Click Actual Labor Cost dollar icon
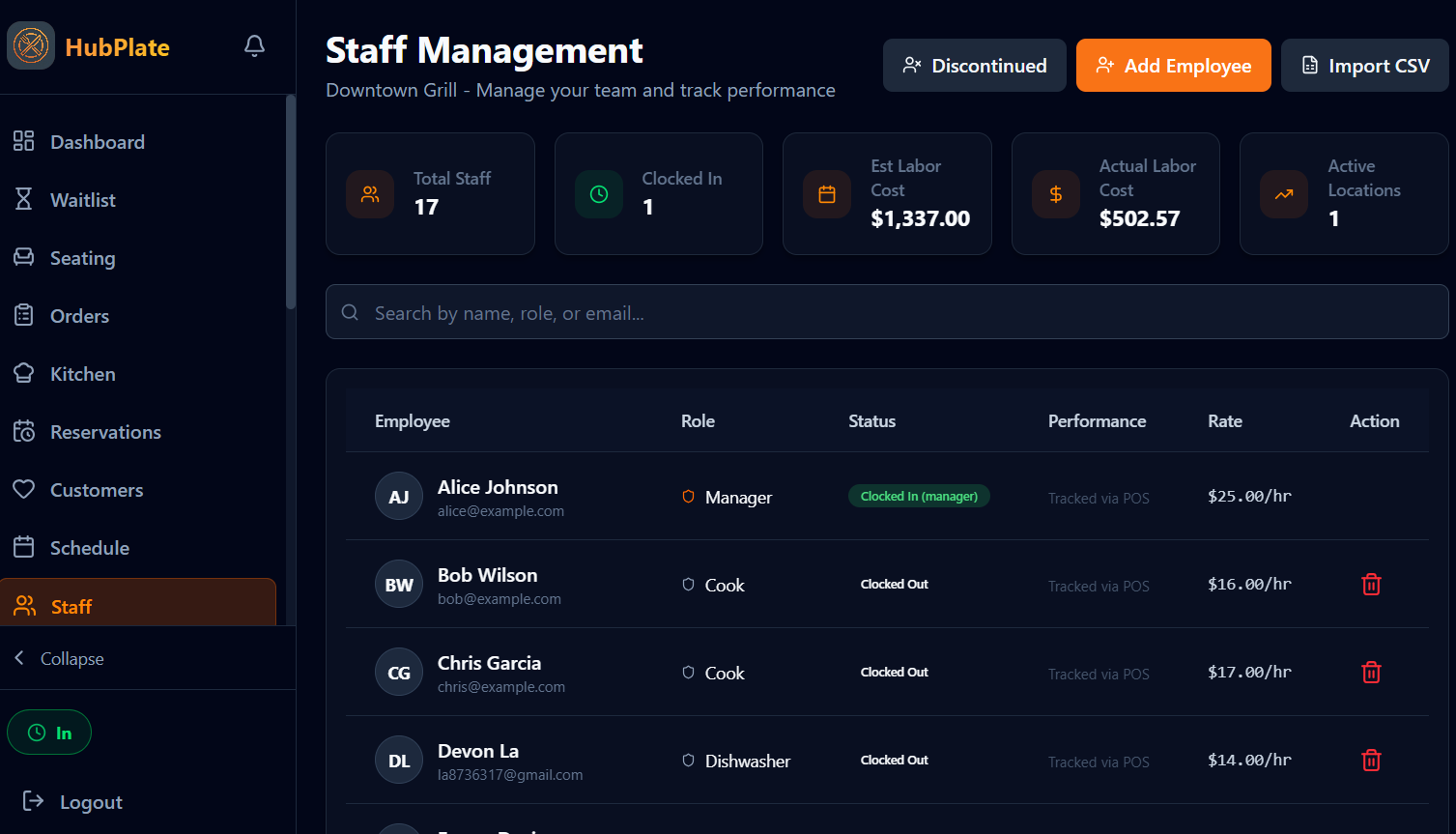The width and height of the screenshot is (1456, 834). tap(1056, 194)
